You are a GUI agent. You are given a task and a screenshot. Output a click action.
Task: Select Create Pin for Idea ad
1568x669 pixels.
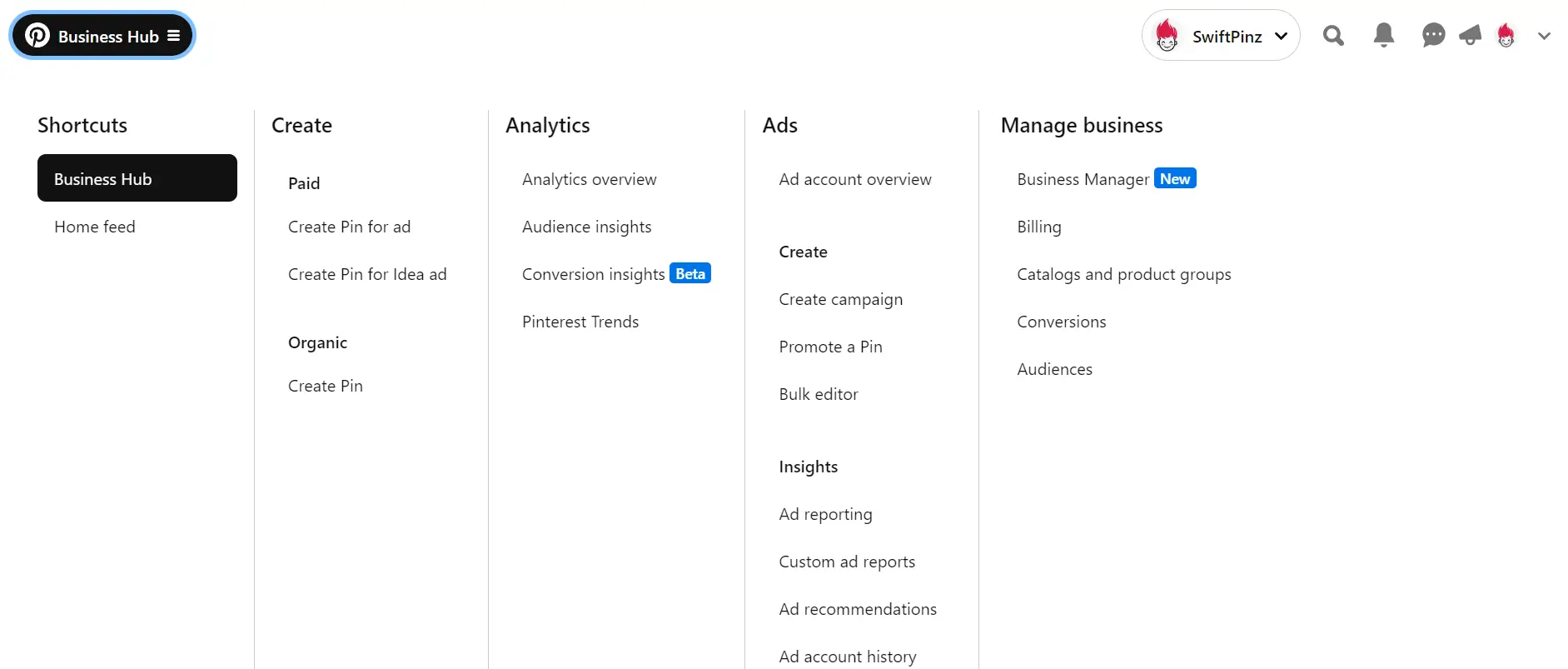click(367, 274)
